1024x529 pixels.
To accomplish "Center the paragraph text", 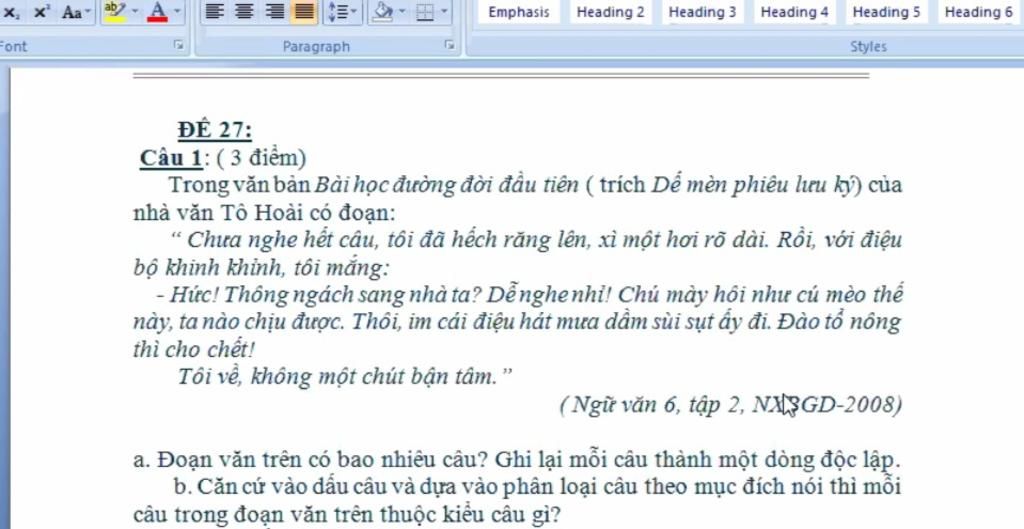I will [x=244, y=11].
